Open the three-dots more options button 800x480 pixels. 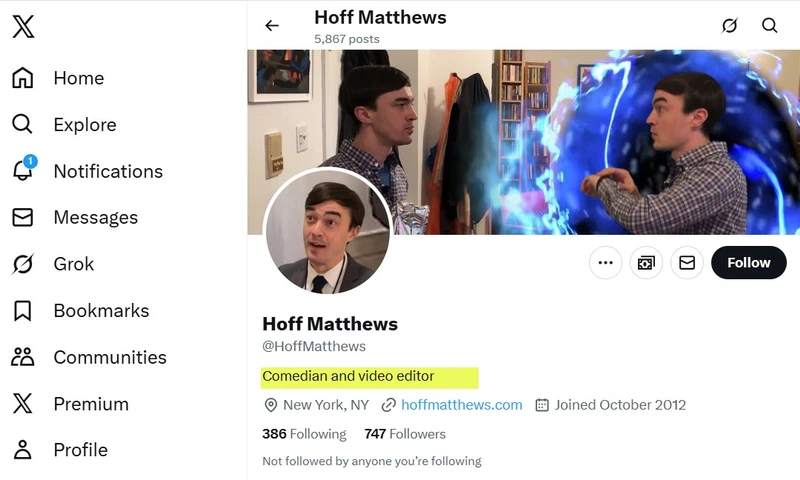pos(605,263)
